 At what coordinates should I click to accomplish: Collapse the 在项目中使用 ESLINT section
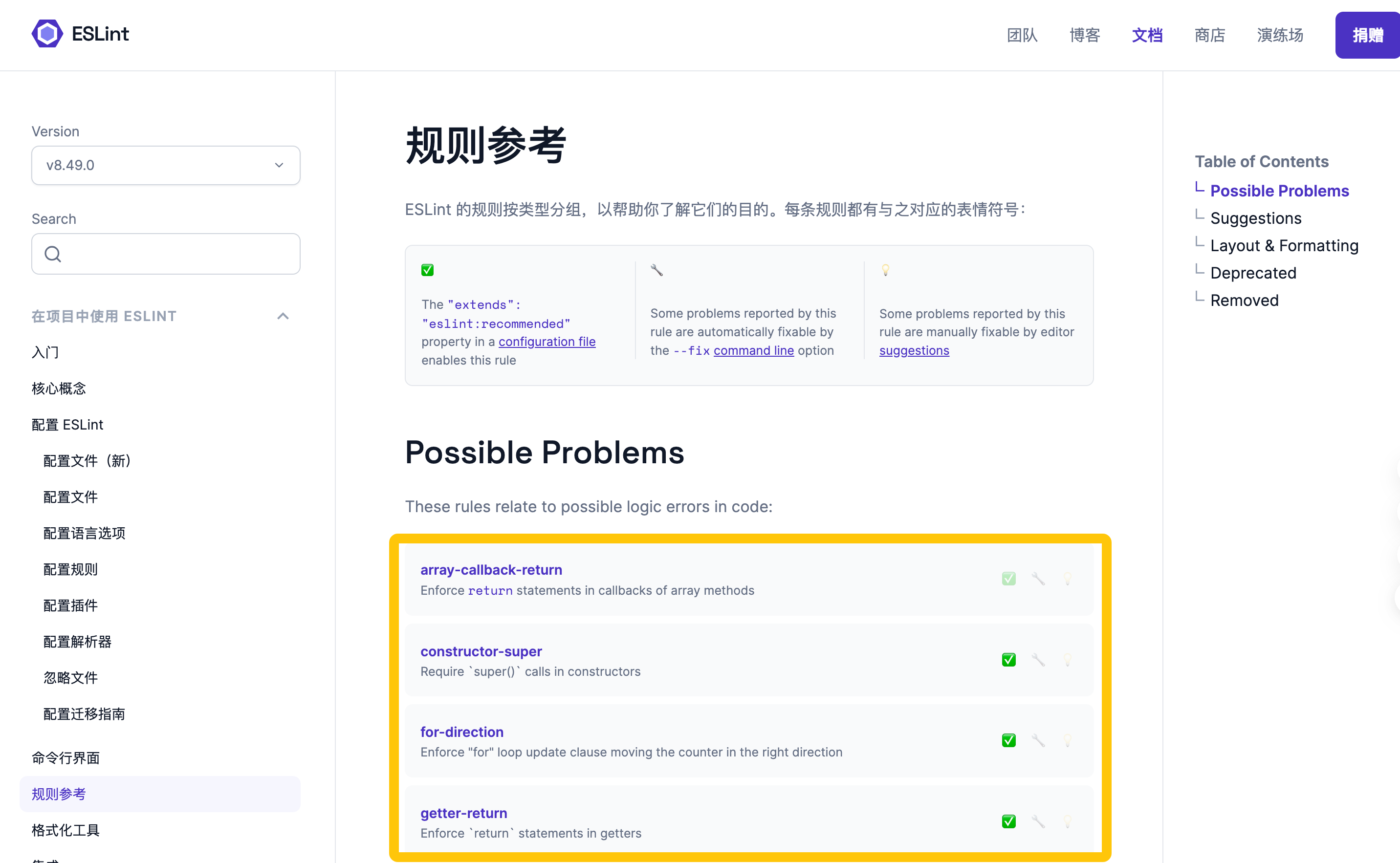point(283,316)
